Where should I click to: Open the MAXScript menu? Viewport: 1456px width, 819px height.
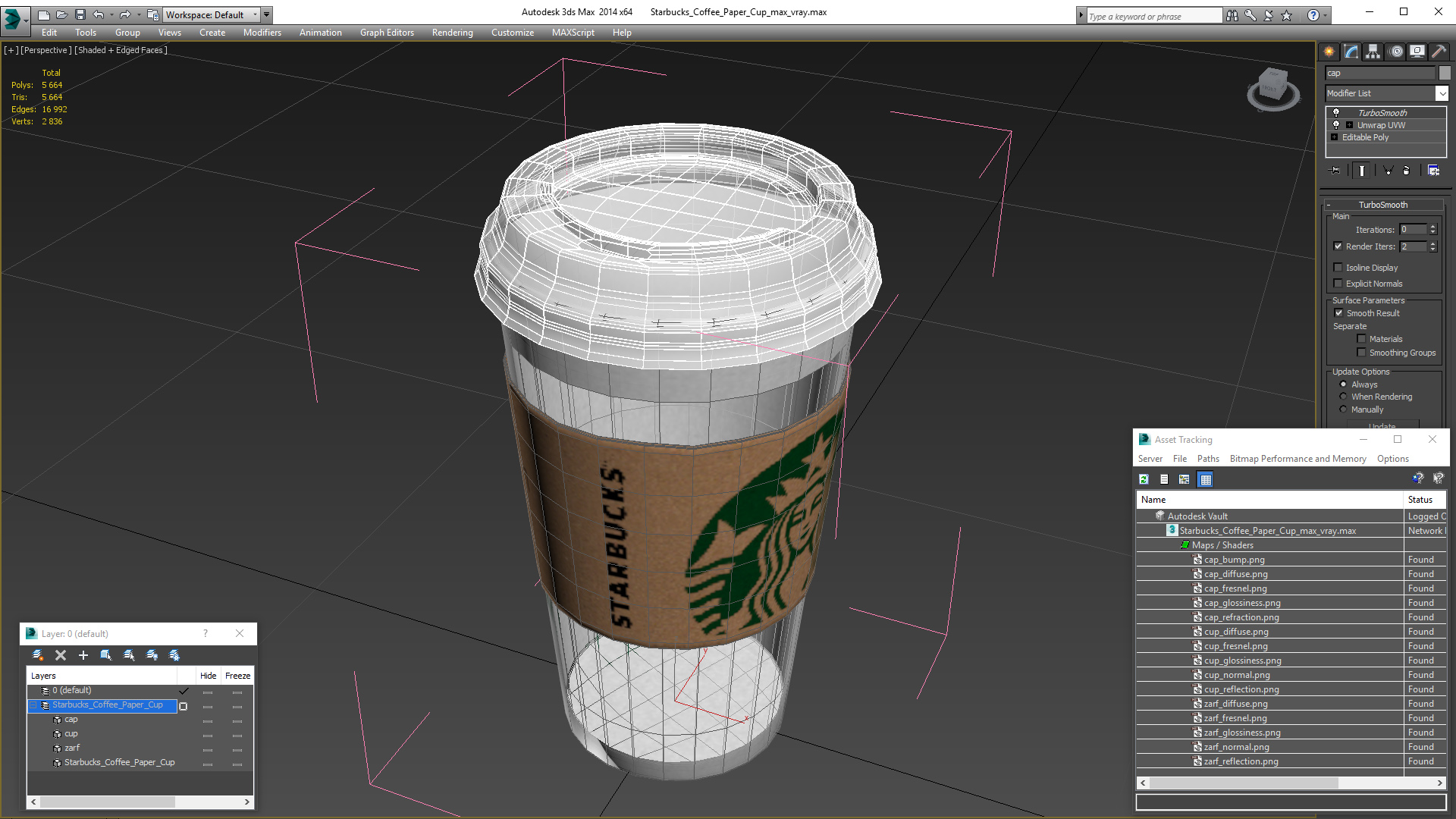pyautogui.click(x=573, y=33)
